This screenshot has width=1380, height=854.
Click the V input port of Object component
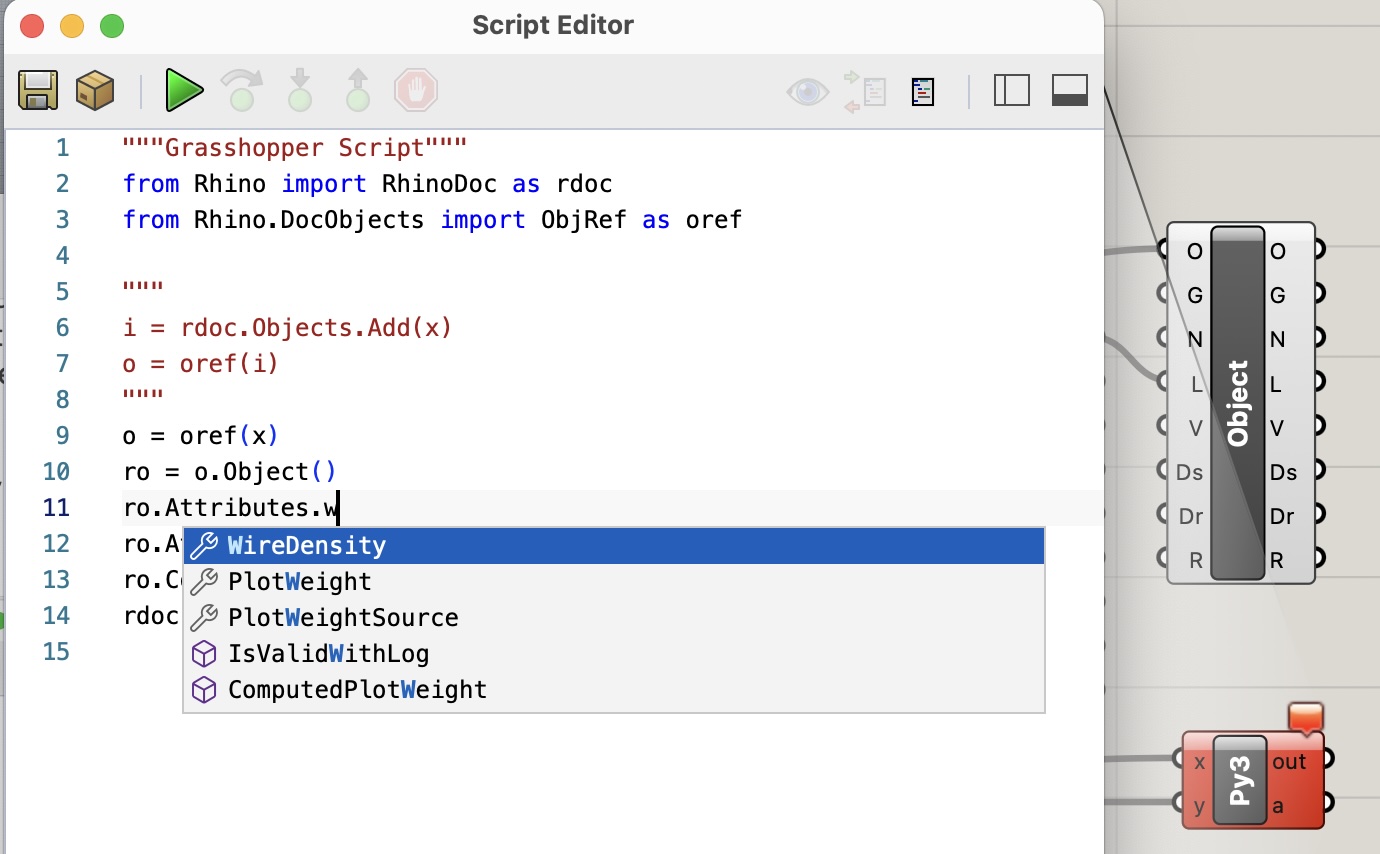1163,425
